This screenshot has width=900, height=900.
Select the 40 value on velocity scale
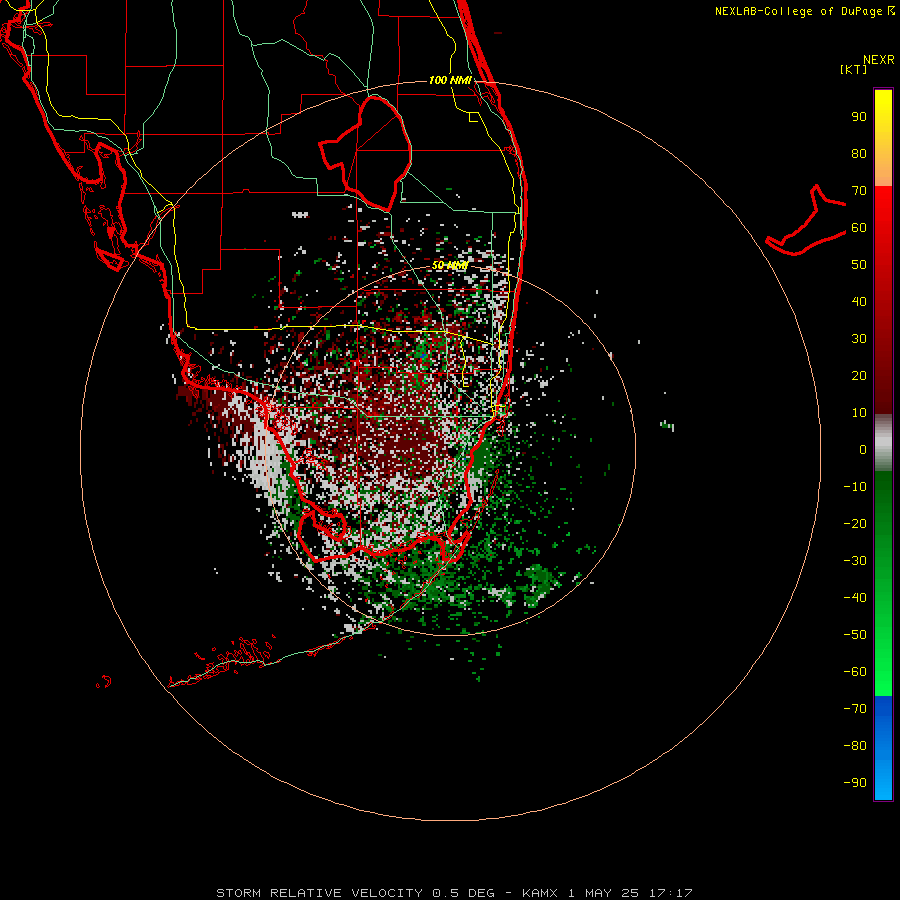859,301
